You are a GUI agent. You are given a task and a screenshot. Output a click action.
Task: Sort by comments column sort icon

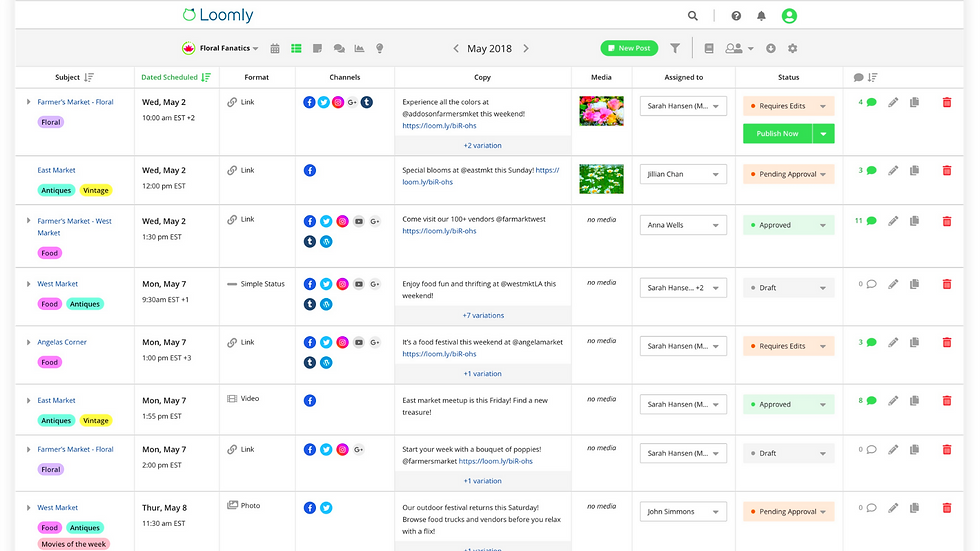(872, 77)
